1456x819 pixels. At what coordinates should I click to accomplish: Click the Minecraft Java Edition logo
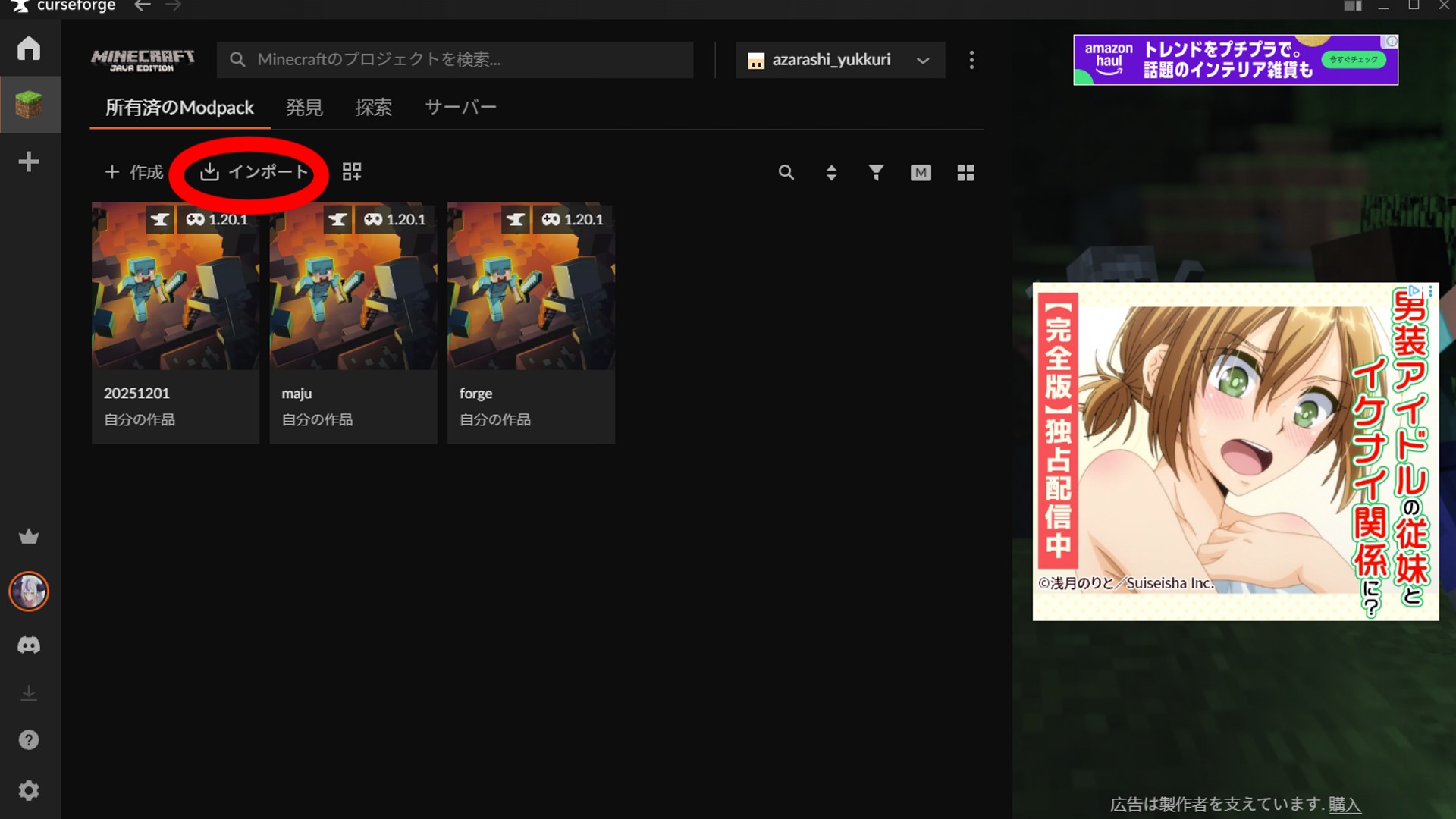point(143,60)
